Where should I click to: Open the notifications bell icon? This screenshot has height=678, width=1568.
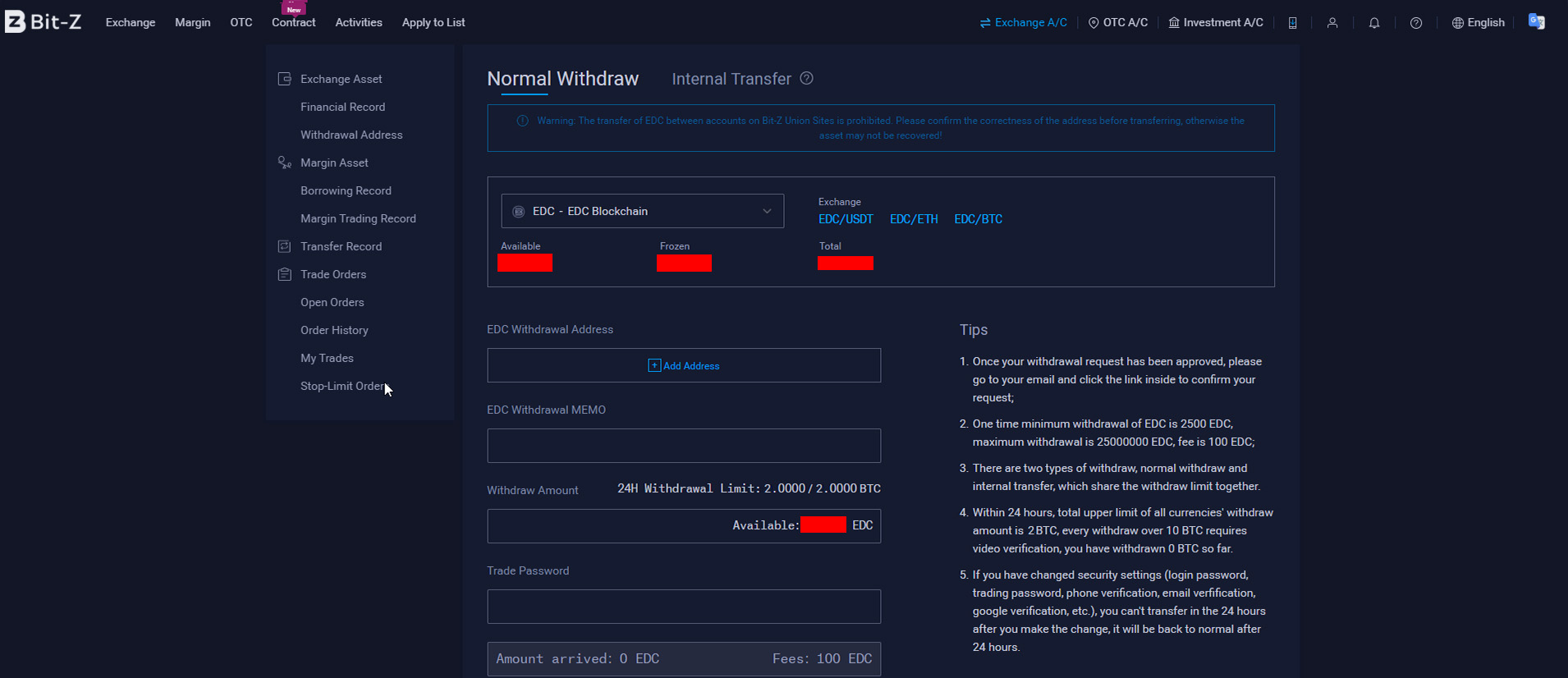click(x=1374, y=23)
